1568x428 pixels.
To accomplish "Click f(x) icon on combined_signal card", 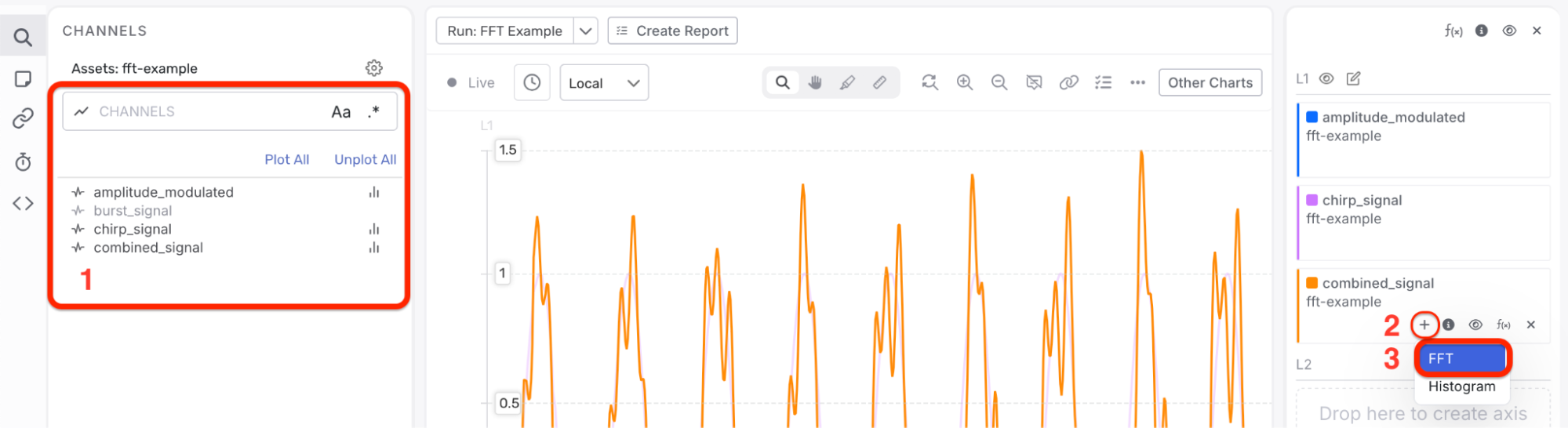I will coord(1503,325).
